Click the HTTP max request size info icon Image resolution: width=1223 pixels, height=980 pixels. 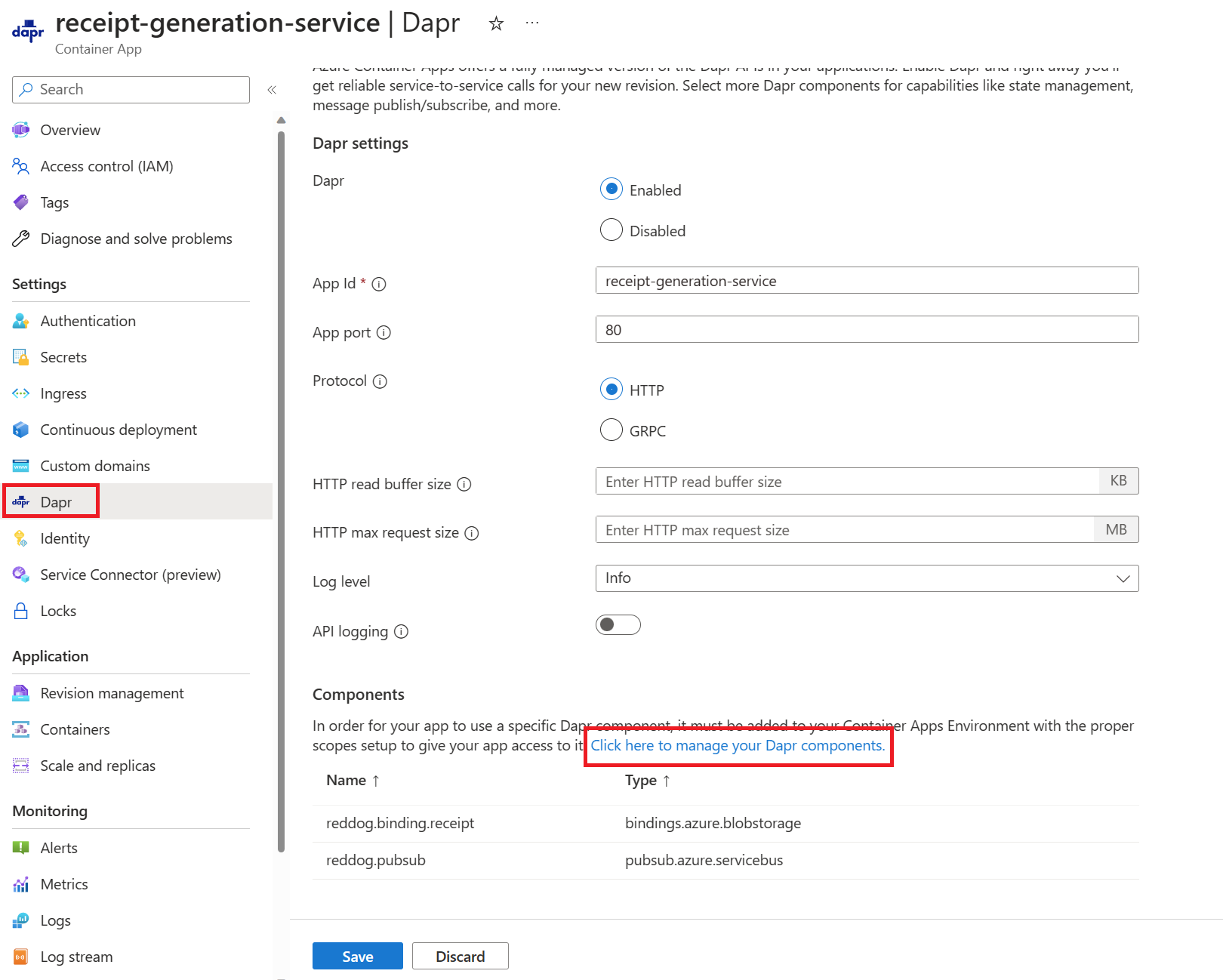click(x=472, y=533)
